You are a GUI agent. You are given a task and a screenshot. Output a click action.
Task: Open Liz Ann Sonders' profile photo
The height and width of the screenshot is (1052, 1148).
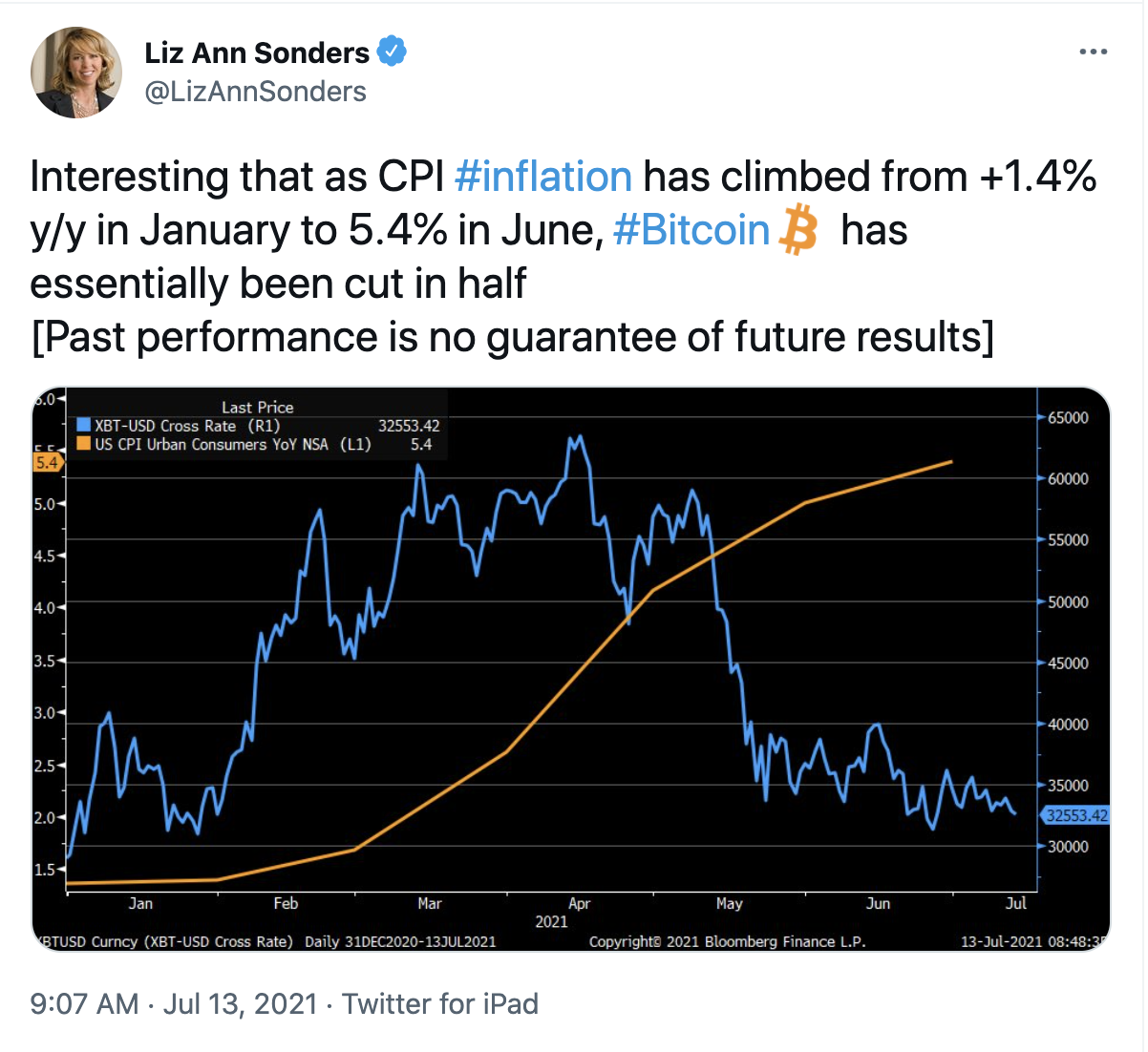(76, 73)
